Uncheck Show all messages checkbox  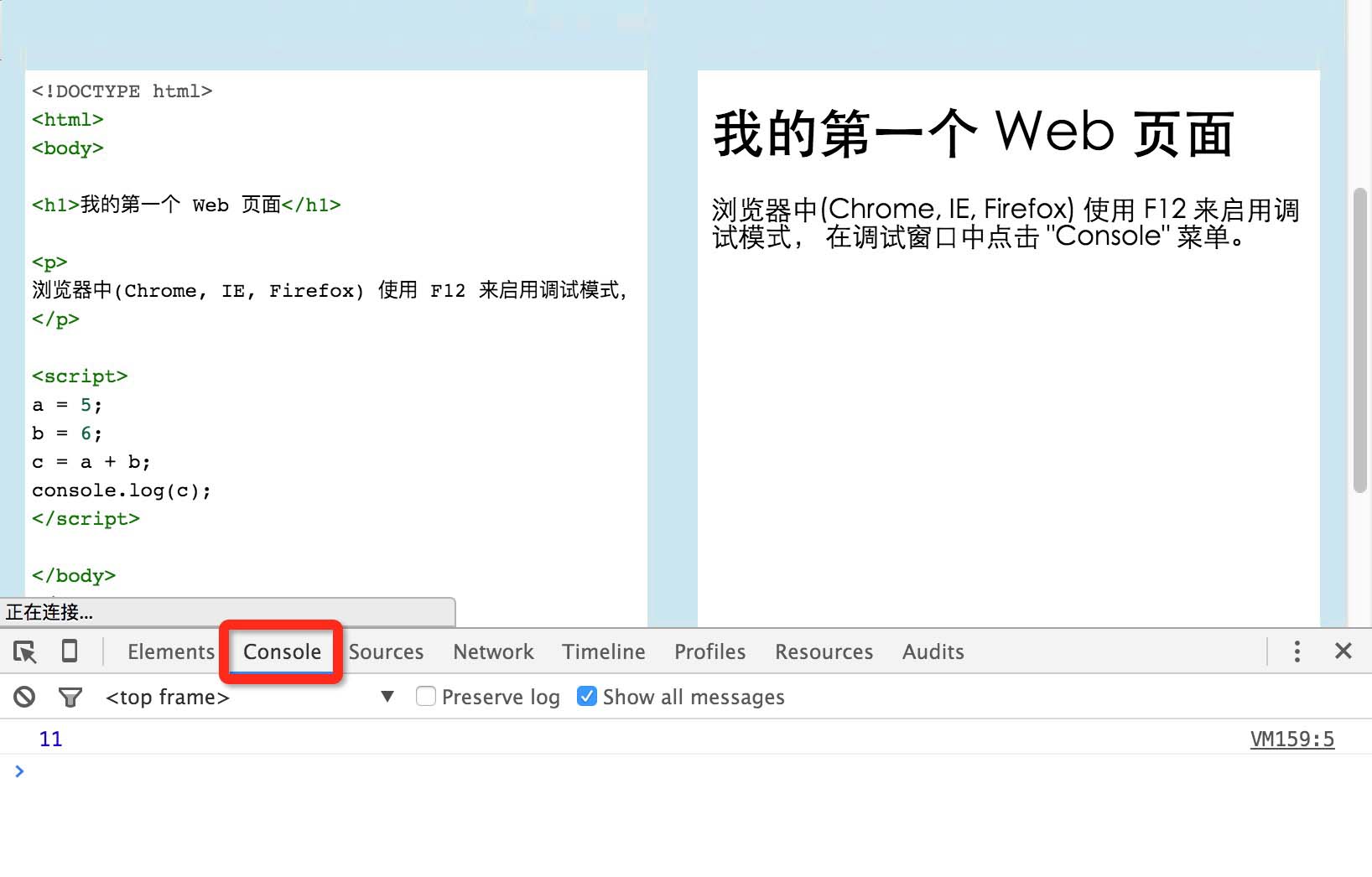587,696
